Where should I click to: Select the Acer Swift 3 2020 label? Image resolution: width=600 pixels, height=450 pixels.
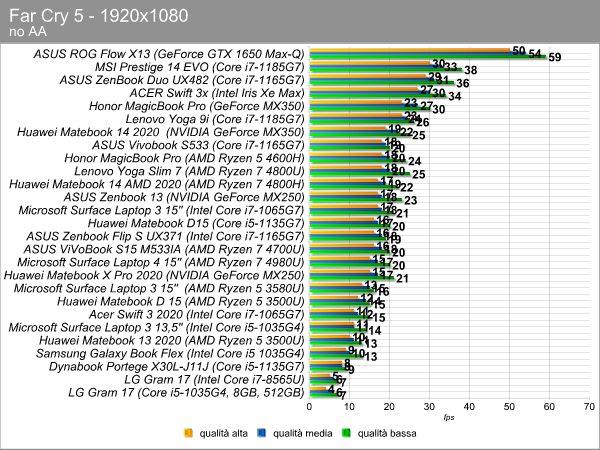[197, 314]
